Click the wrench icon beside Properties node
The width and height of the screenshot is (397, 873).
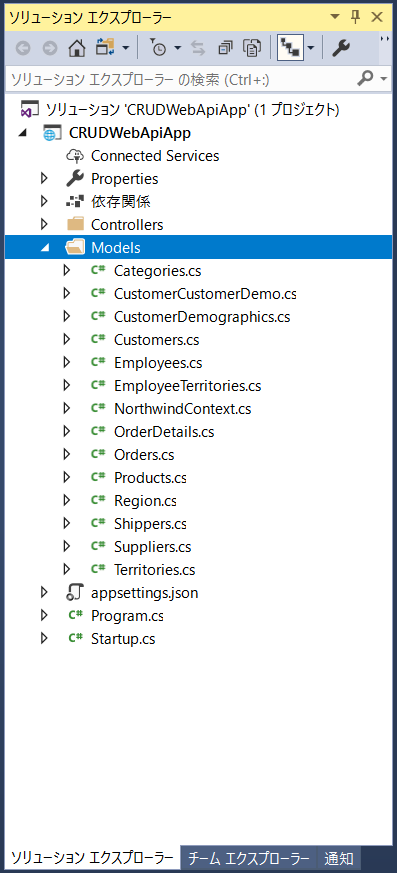[75, 179]
